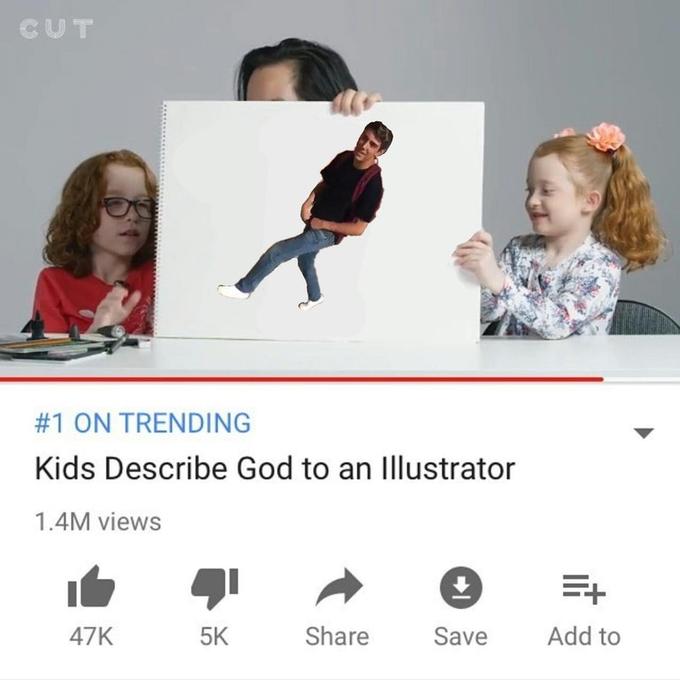
Task: Click the Share label
Action: [x=337, y=636]
